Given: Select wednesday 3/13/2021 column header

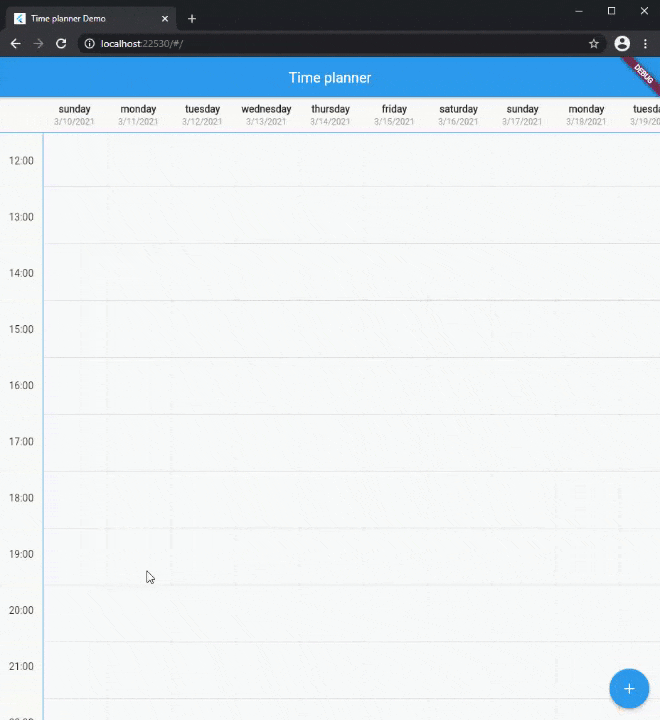Looking at the screenshot, I should point(266,115).
